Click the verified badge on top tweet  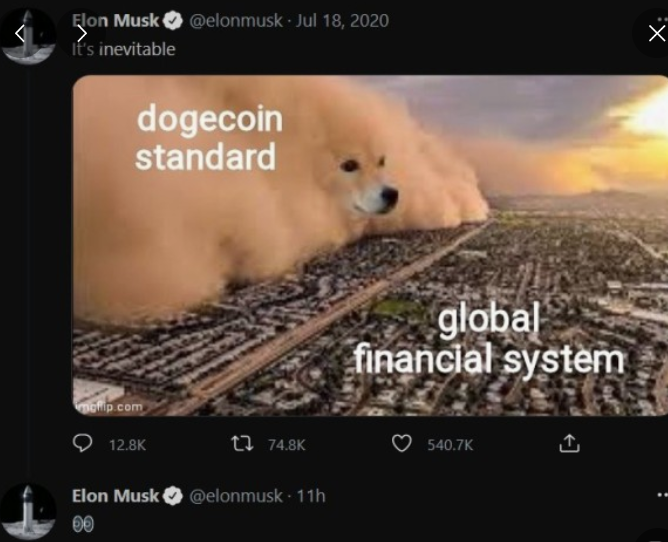[172, 21]
